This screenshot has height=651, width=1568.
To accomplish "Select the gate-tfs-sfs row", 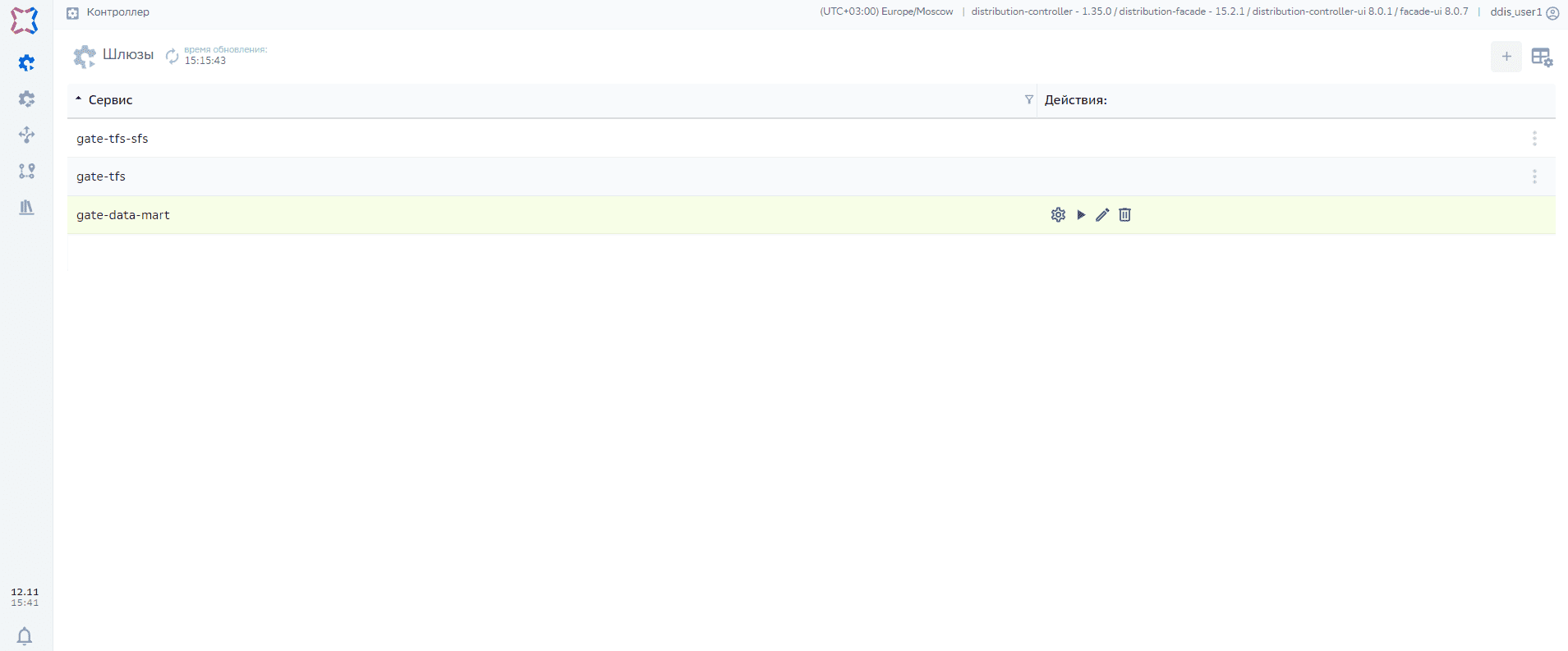I will 113,139.
